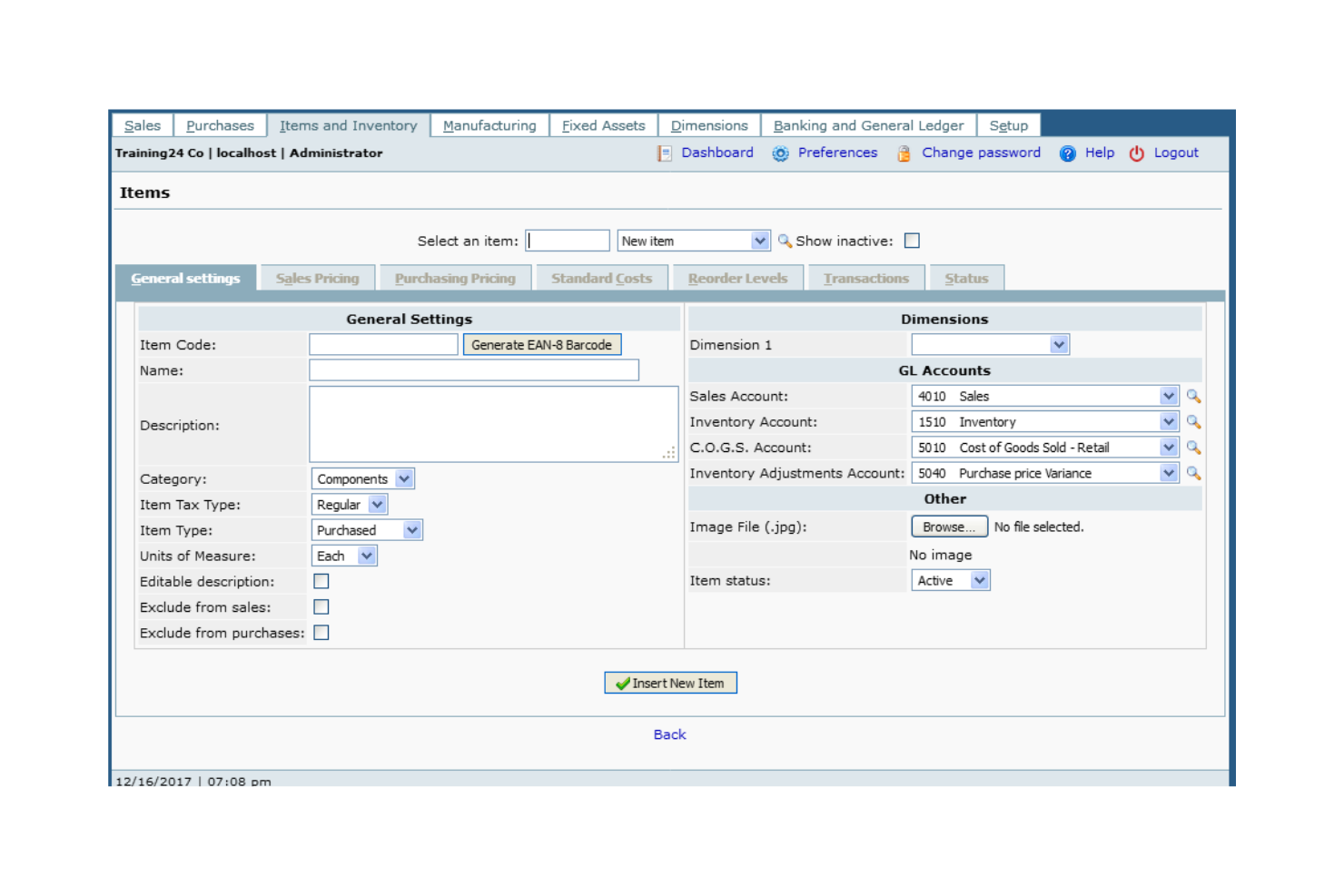Open the Item Type dropdown showing Purchased
Image resolution: width=1344 pixels, height=896 pixels.
[x=367, y=530]
